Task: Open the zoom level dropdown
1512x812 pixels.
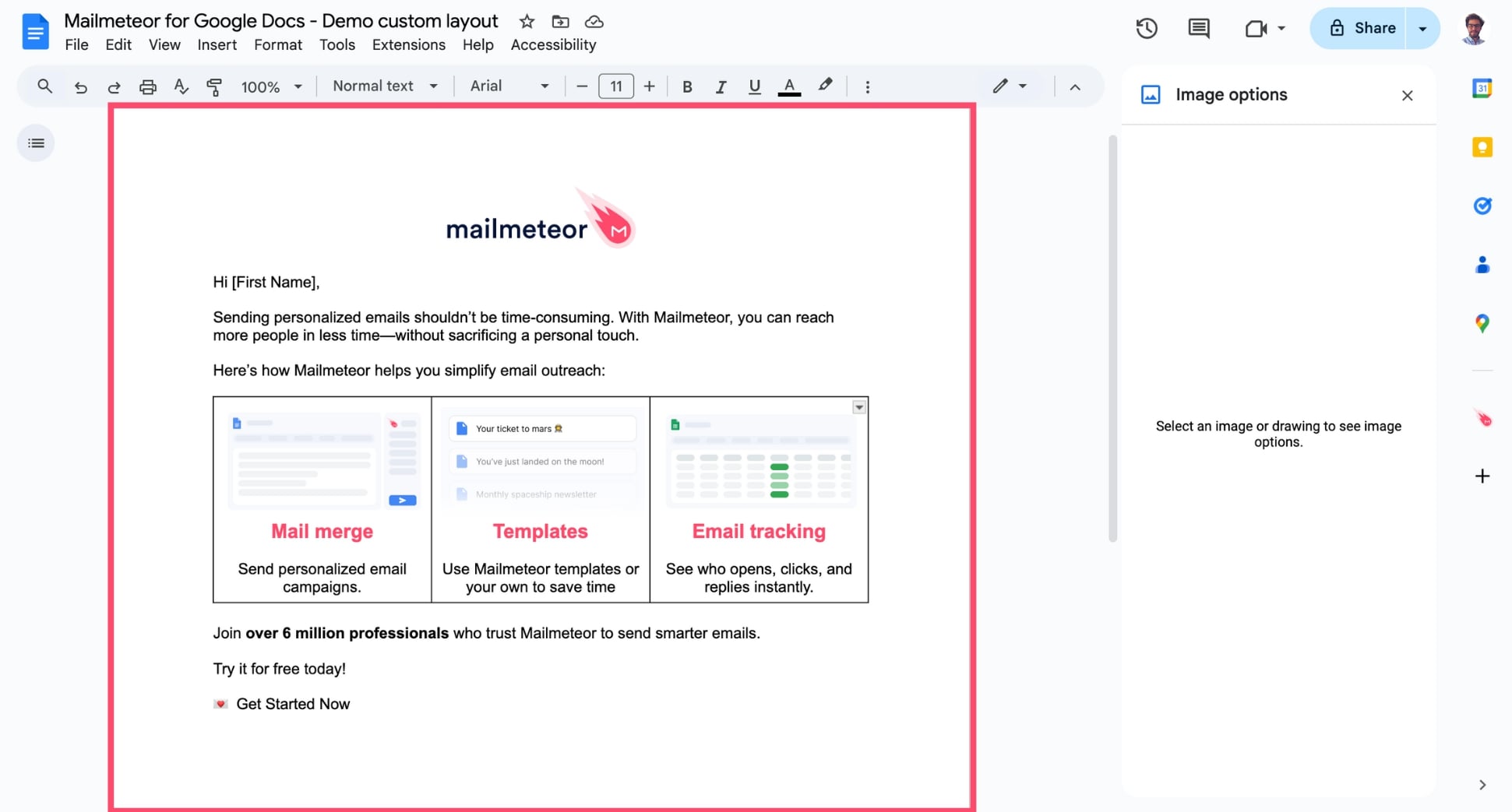Action: click(x=271, y=86)
